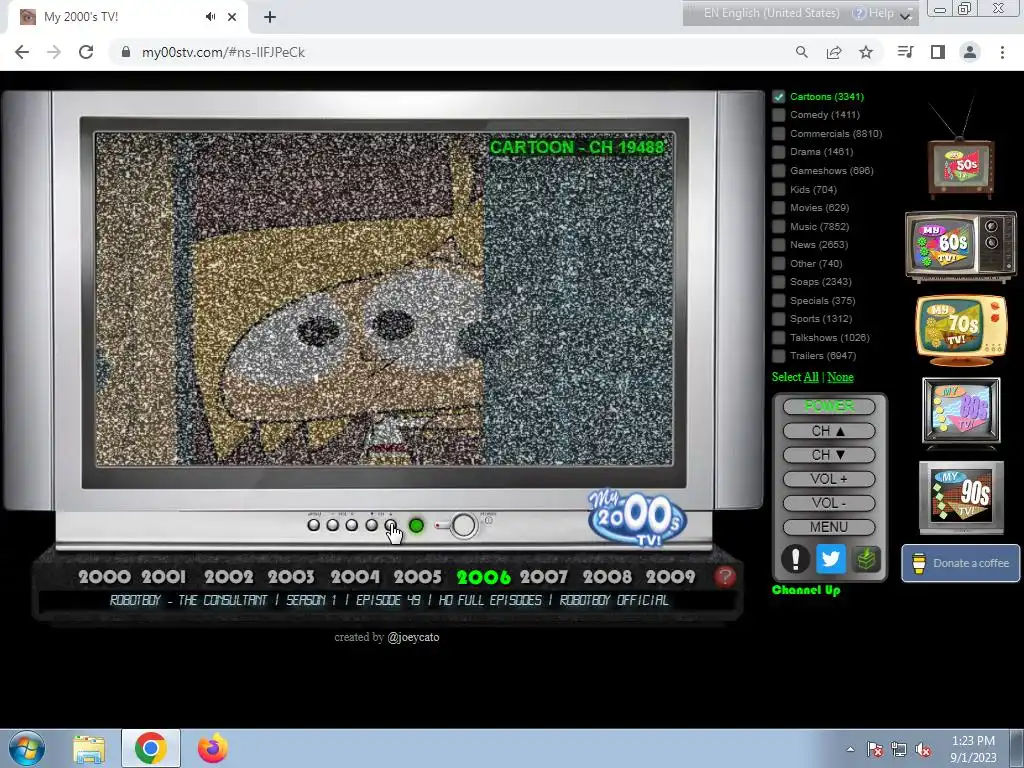Click the TV's front channel up button
The width and height of the screenshot is (1024, 768).
click(391, 525)
